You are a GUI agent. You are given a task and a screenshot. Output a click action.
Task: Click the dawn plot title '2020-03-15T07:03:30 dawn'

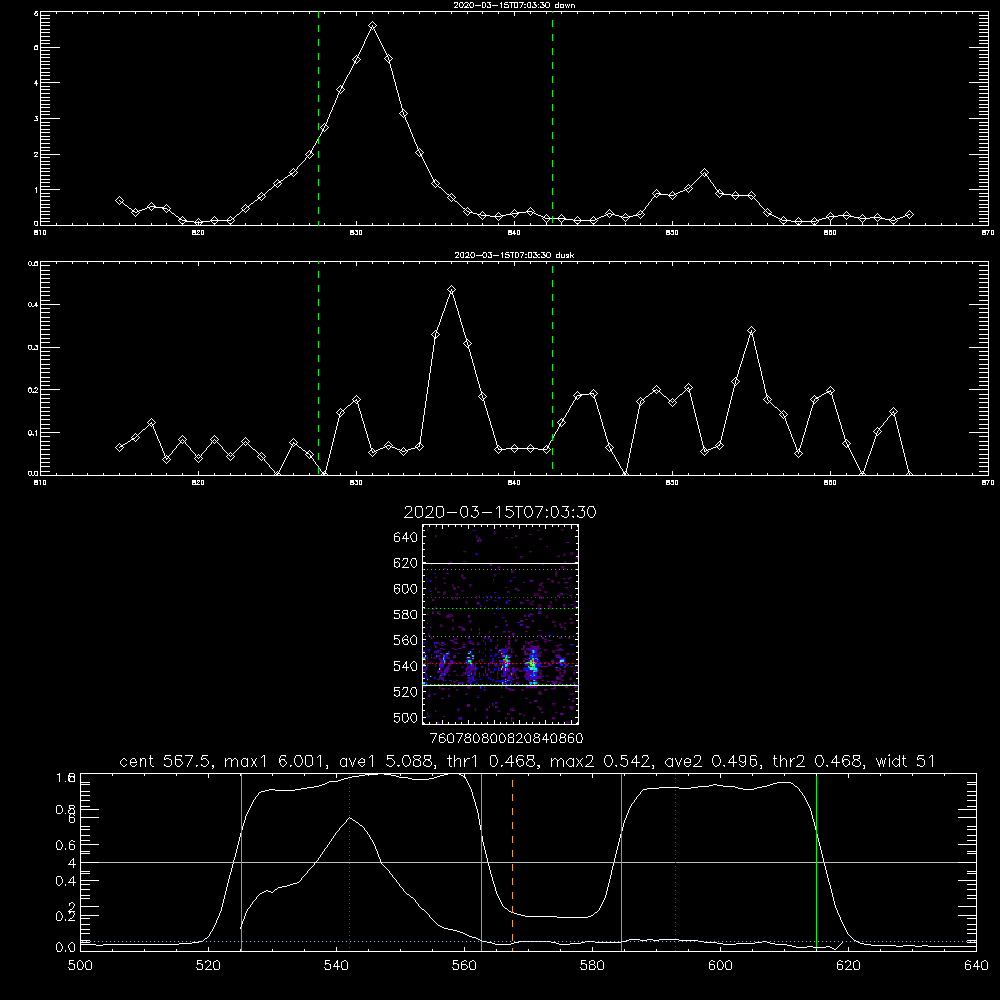514,4
